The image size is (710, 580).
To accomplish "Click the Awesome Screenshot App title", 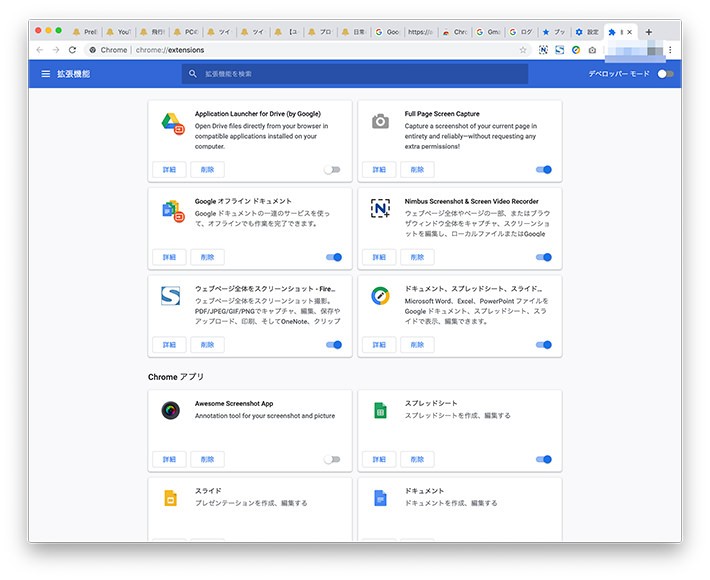I will pos(234,403).
